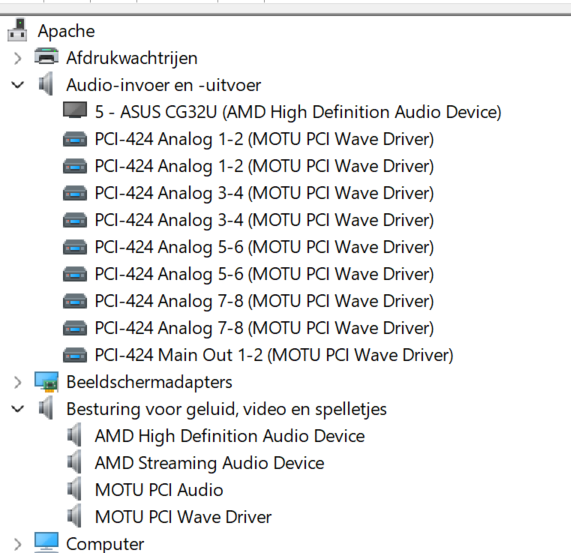Click the printer icon beside Afdrukwachtrijen

(x=46, y=57)
